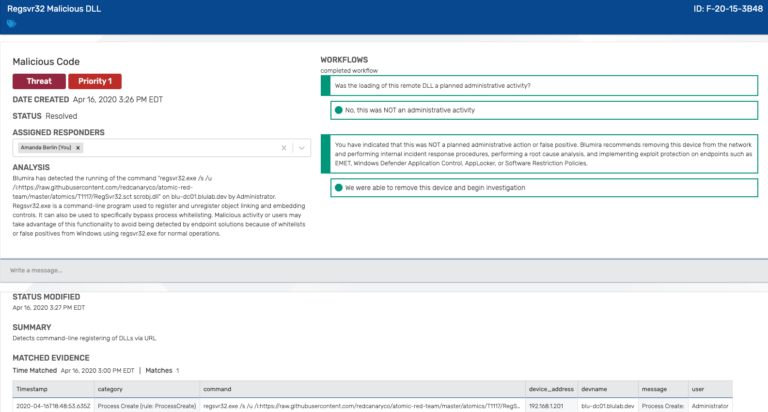Click the summary text about registering DLLs via URL

click(x=84, y=338)
